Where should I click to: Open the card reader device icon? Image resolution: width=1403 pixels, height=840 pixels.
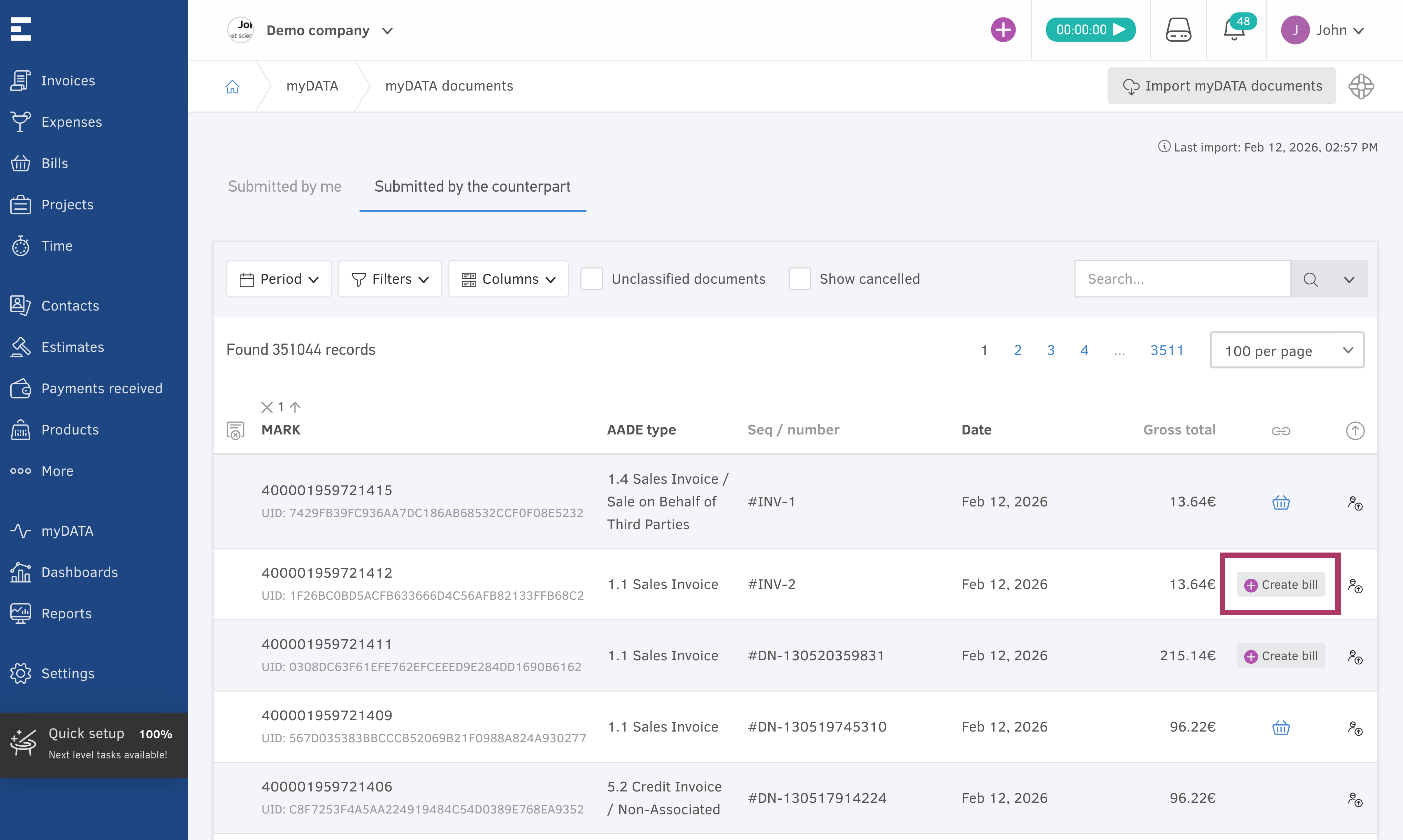tap(1178, 30)
